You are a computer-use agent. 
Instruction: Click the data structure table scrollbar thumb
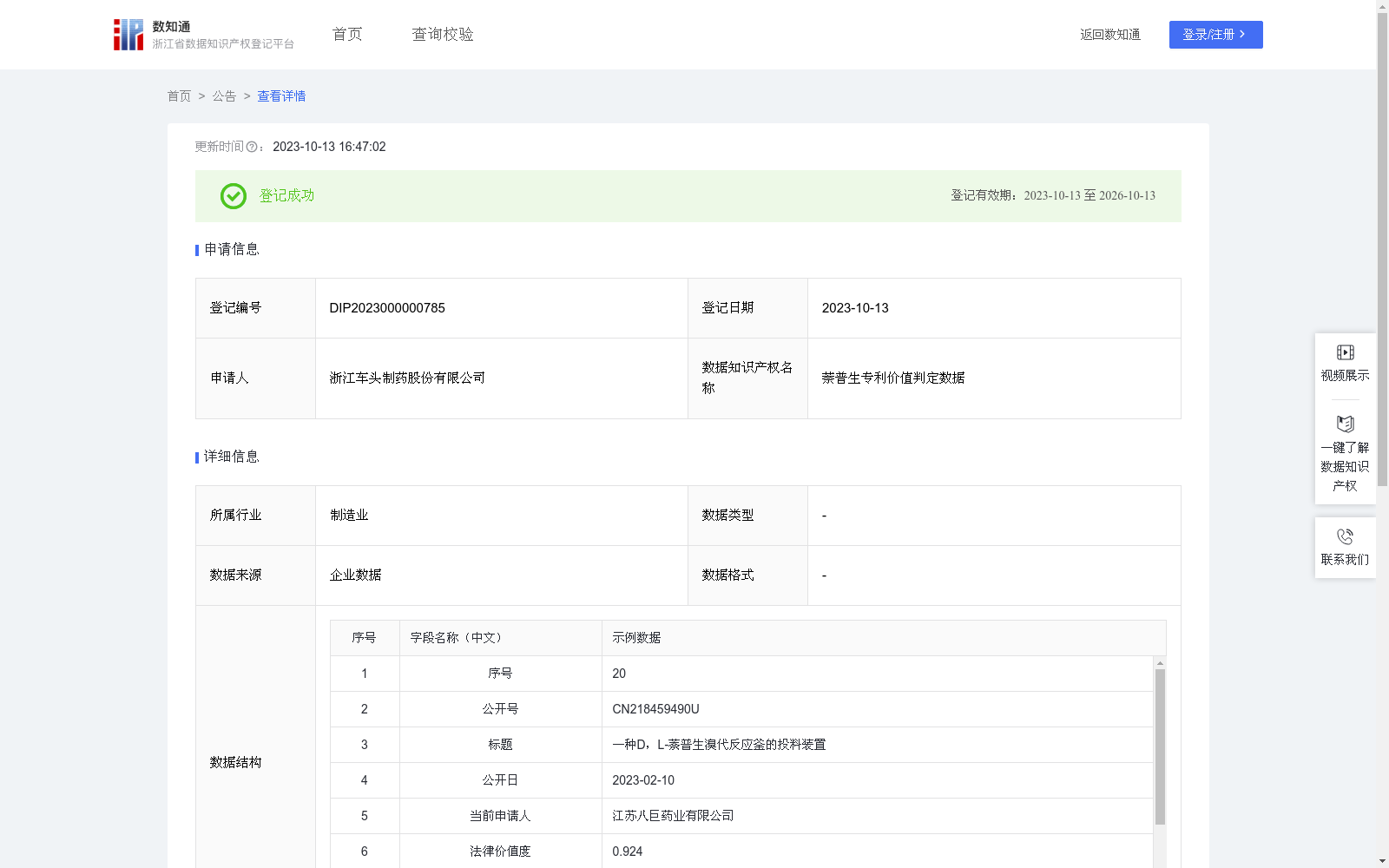coord(1160,746)
